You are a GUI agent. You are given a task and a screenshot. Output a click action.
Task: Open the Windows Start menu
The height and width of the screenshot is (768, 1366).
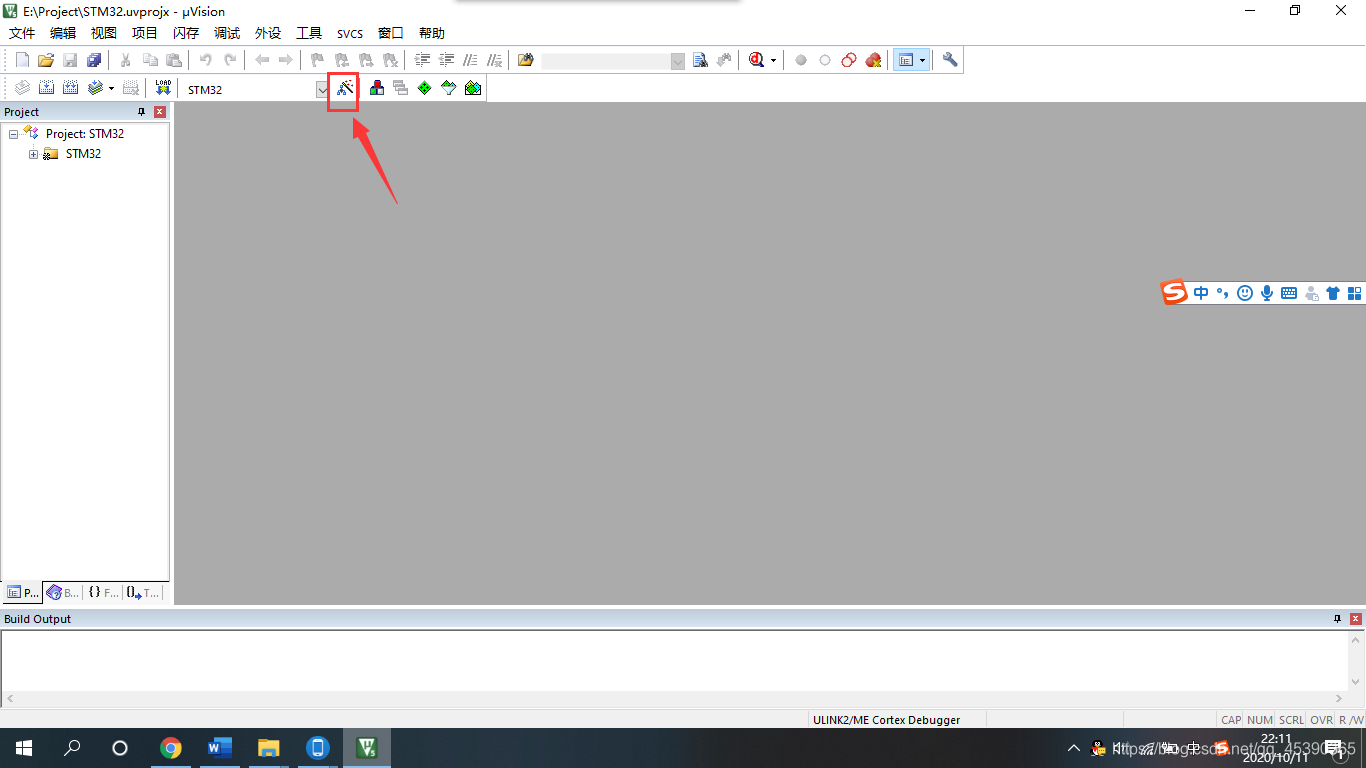tap(24, 748)
